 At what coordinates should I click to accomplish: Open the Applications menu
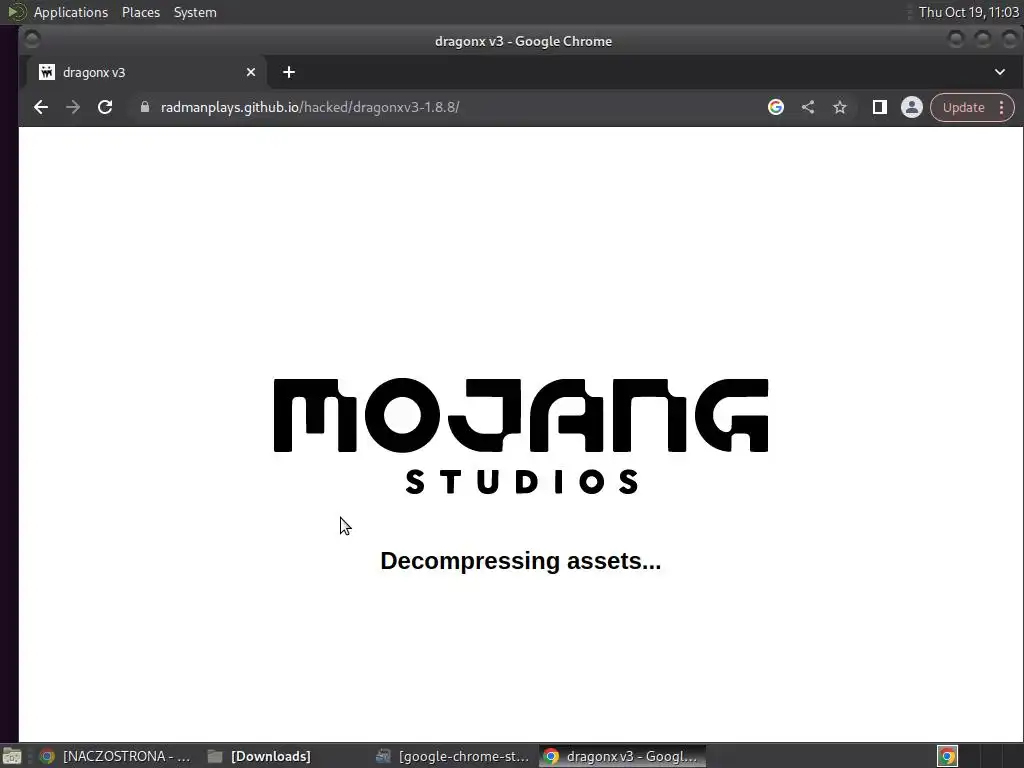pyautogui.click(x=71, y=12)
